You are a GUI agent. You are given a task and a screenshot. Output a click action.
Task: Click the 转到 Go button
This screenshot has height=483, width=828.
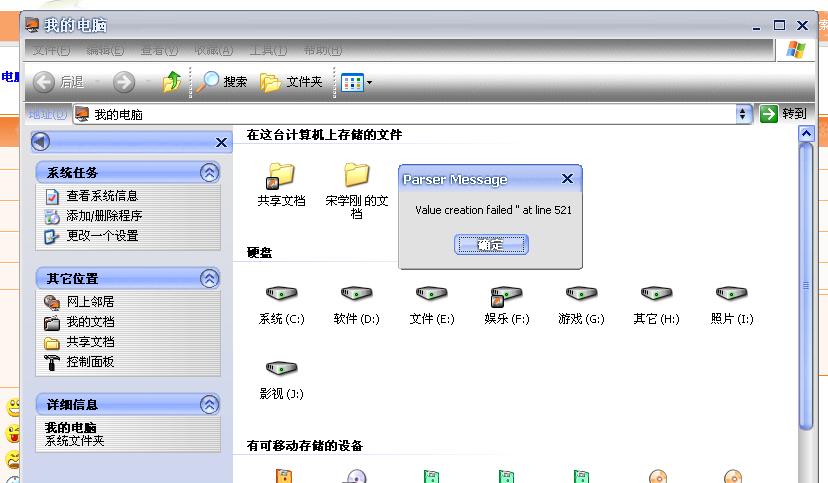pyautogui.click(x=784, y=113)
